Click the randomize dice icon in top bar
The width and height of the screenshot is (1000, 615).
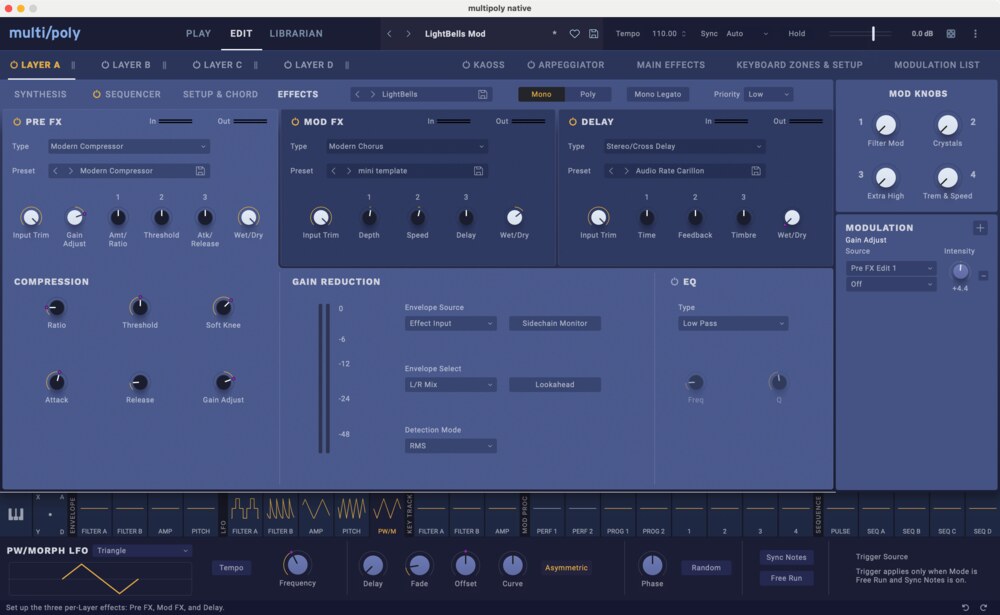(950, 34)
